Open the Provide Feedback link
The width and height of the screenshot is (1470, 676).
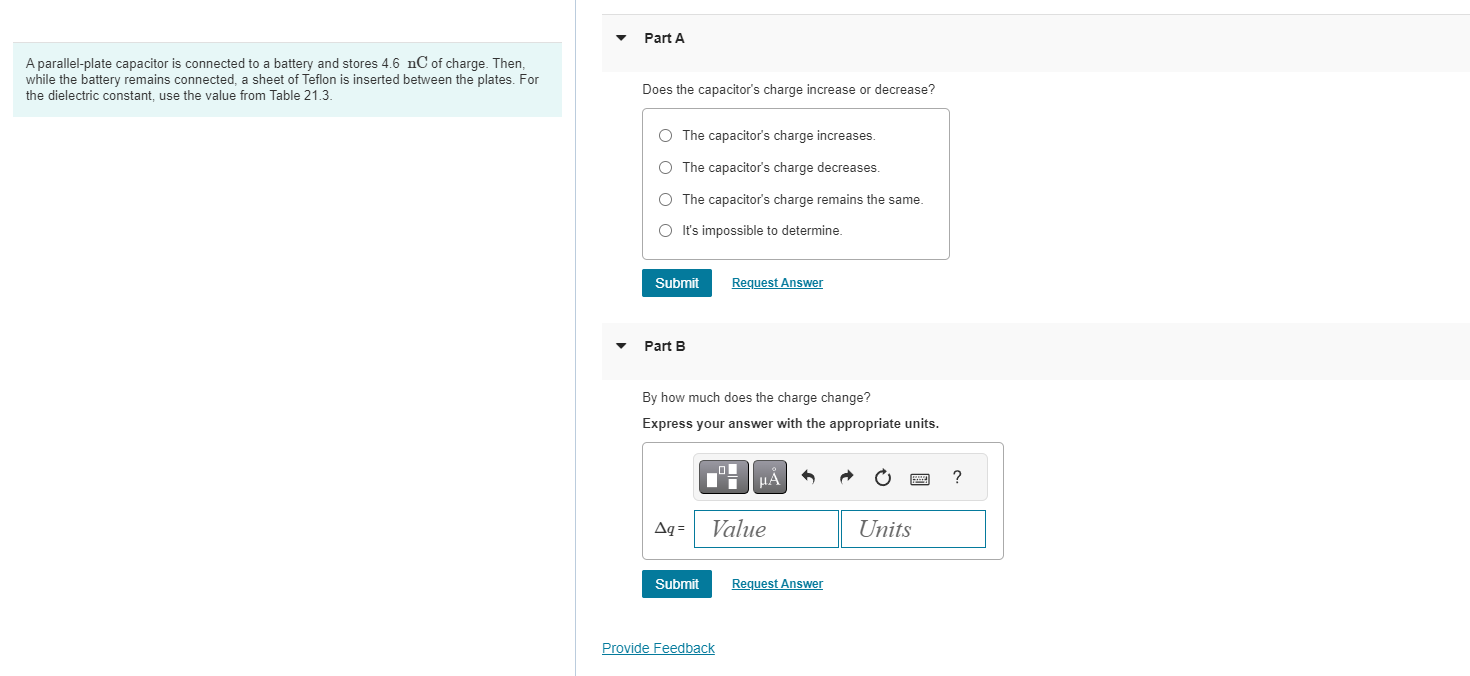[x=658, y=648]
